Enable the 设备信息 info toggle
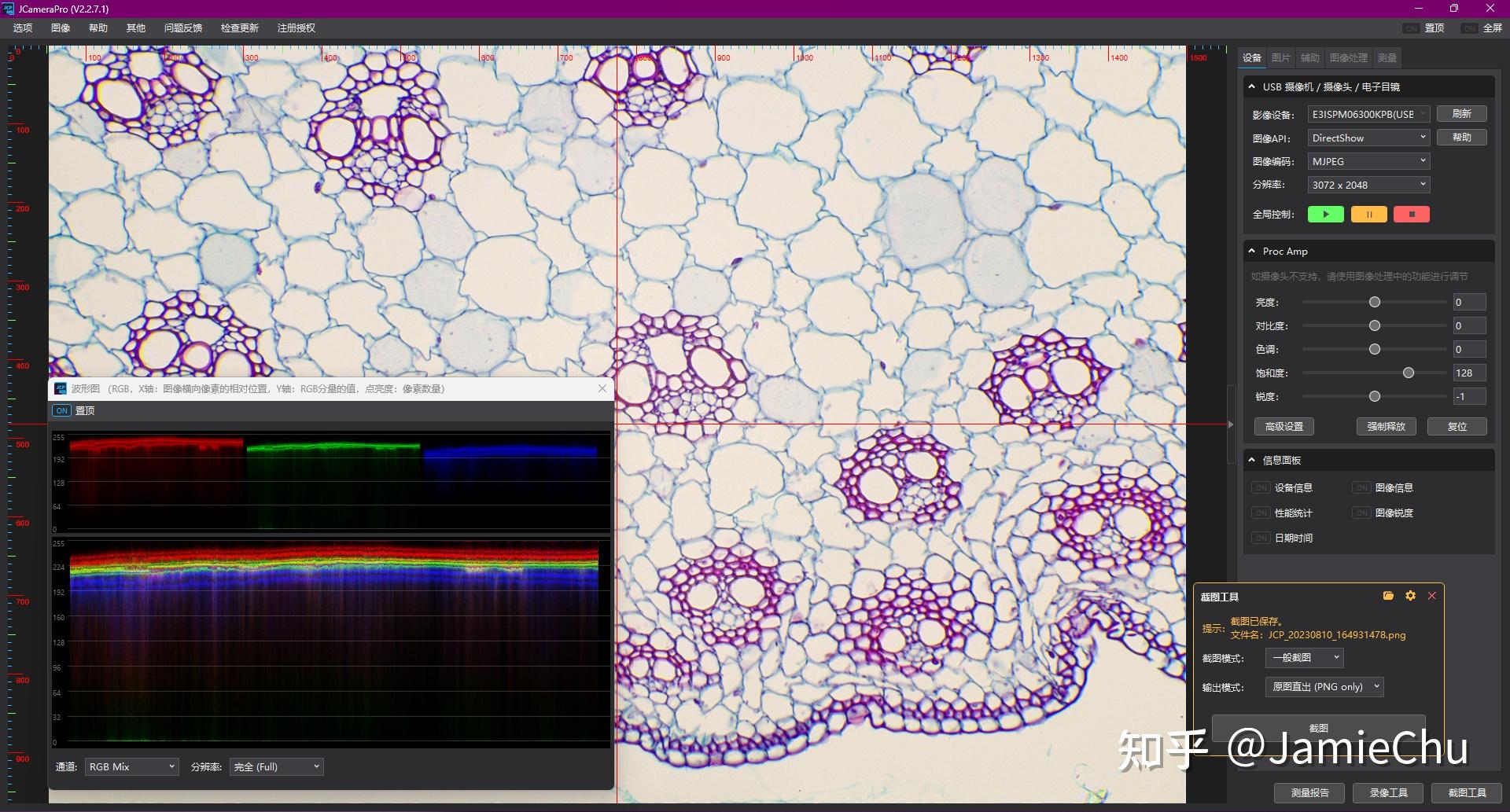The width and height of the screenshot is (1510, 812). click(x=1261, y=488)
